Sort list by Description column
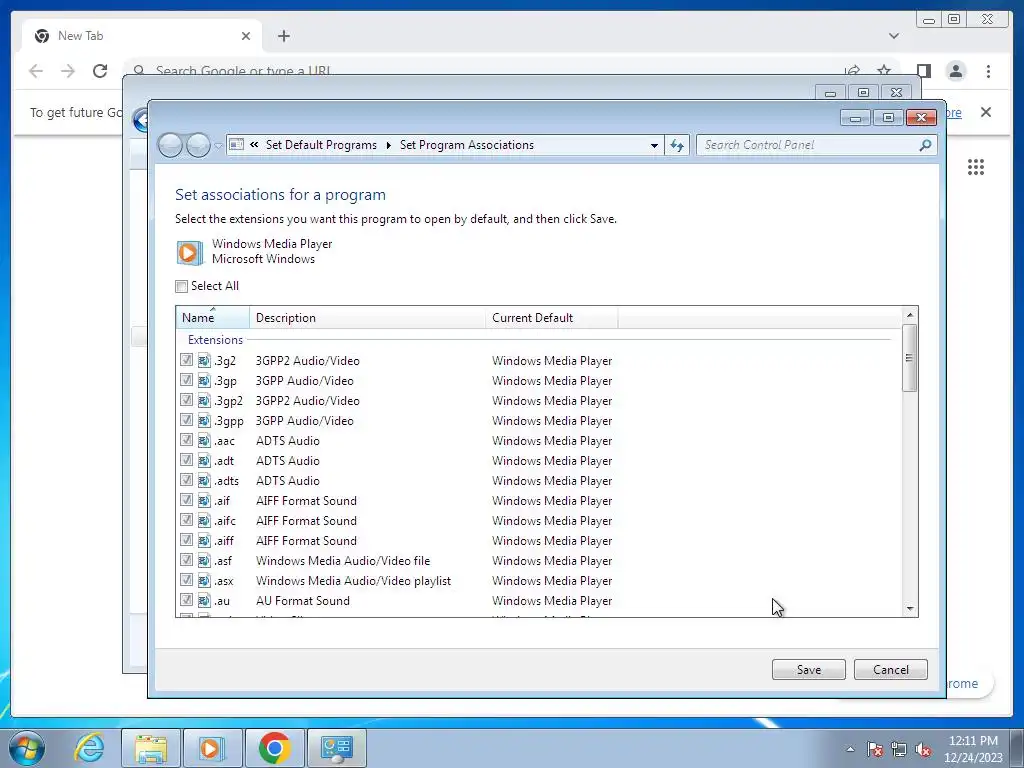The width and height of the screenshot is (1024, 768). pyautogui.click(x=367, y=317)
